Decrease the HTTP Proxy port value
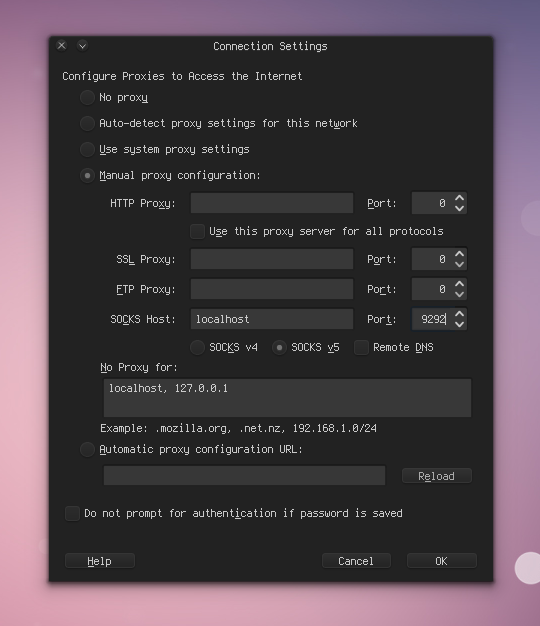Screen dimensions: 540x626 [x=459, y=208]
